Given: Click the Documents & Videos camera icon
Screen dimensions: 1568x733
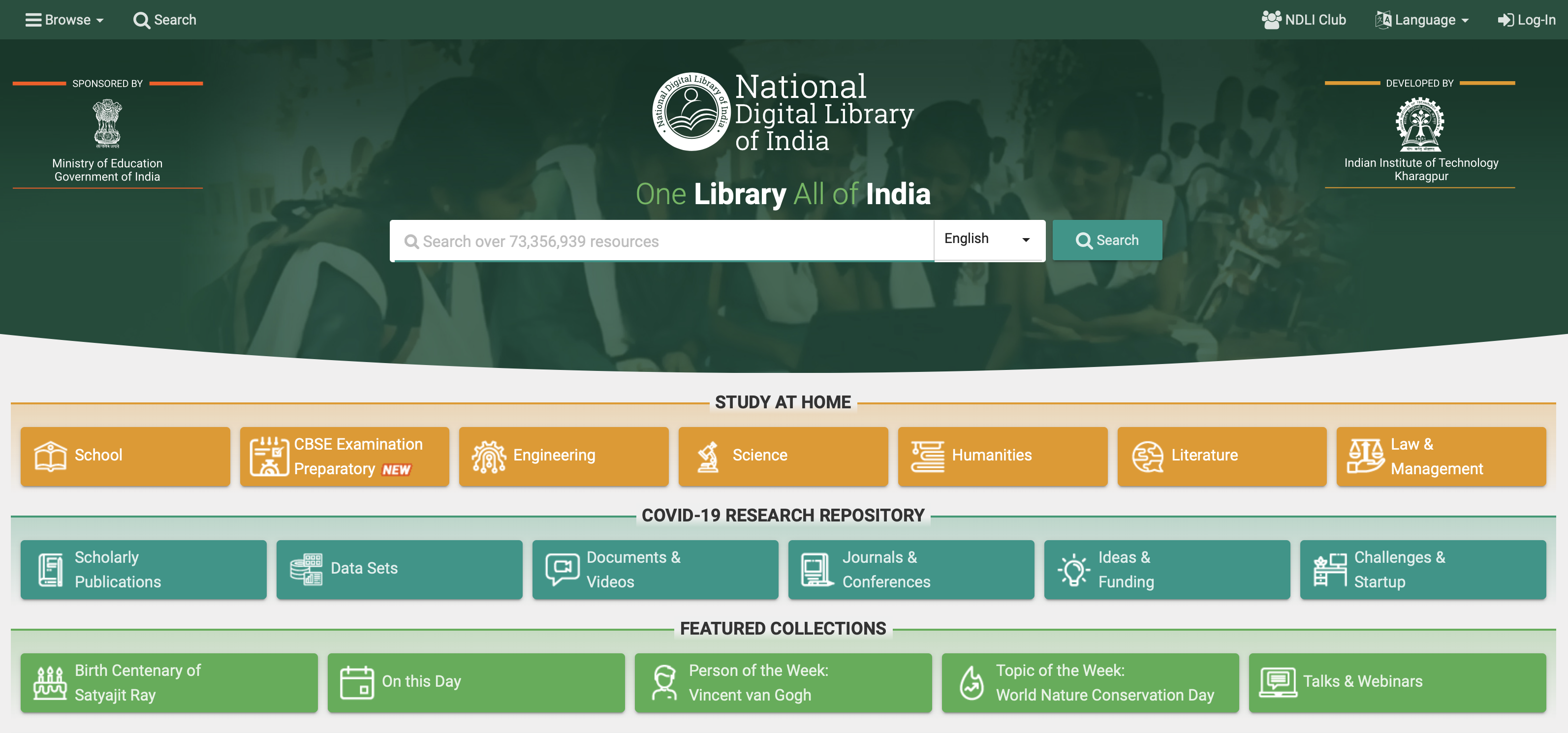Looking at the screenshot, I should pyautogui.click(x=563, y=569).
